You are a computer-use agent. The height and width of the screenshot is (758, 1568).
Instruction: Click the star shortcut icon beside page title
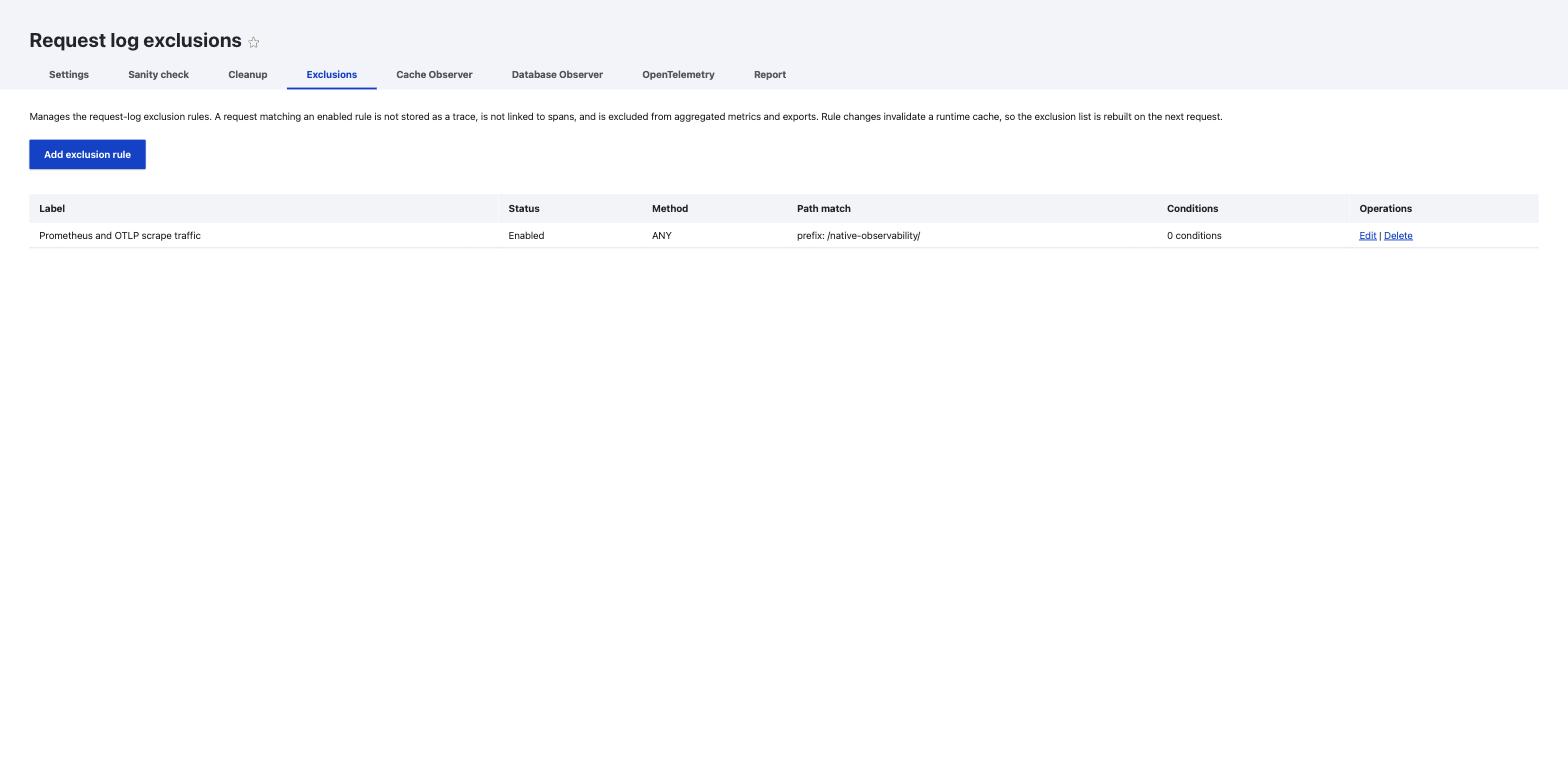(253, 42)
